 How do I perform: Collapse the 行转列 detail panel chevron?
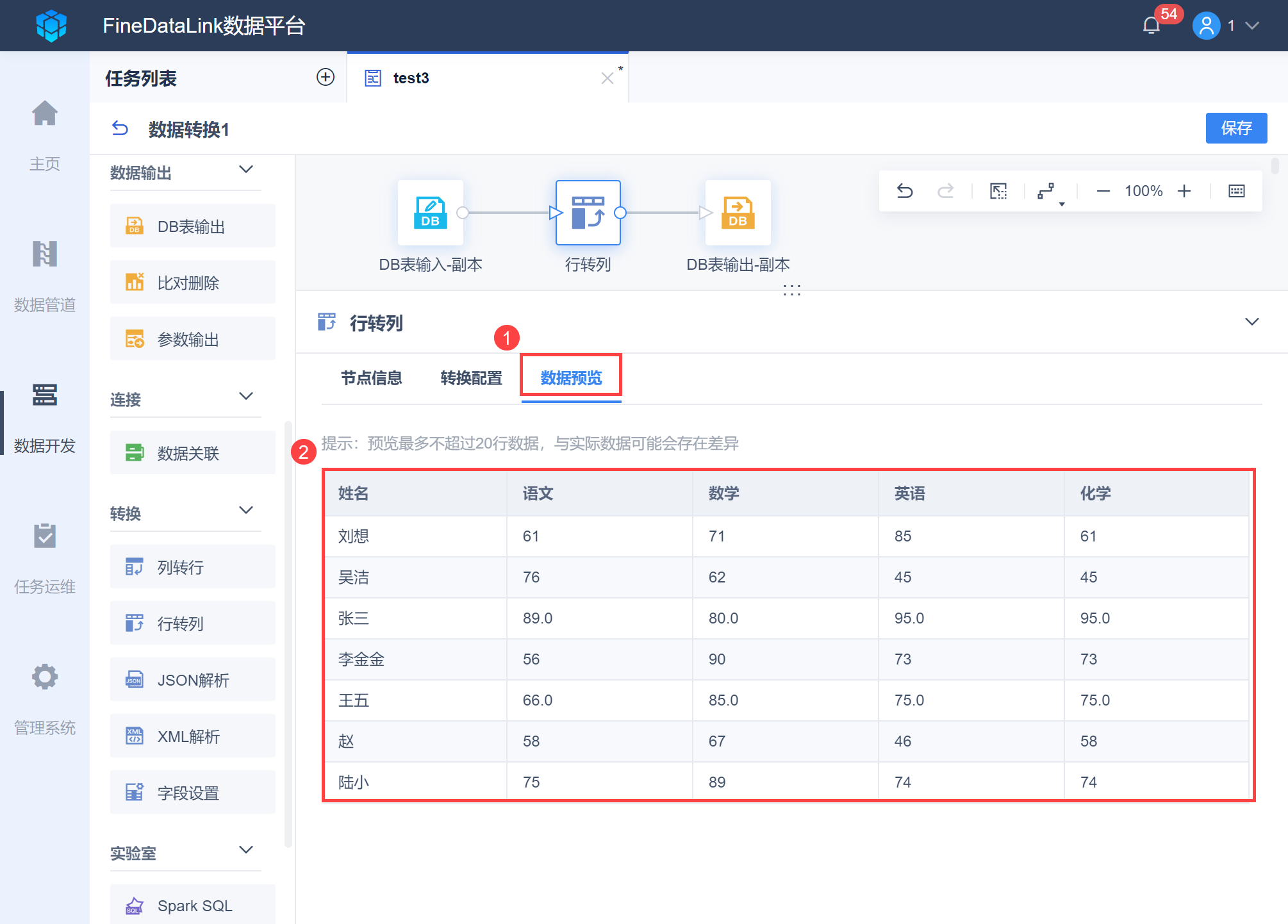click(1251, 322)
